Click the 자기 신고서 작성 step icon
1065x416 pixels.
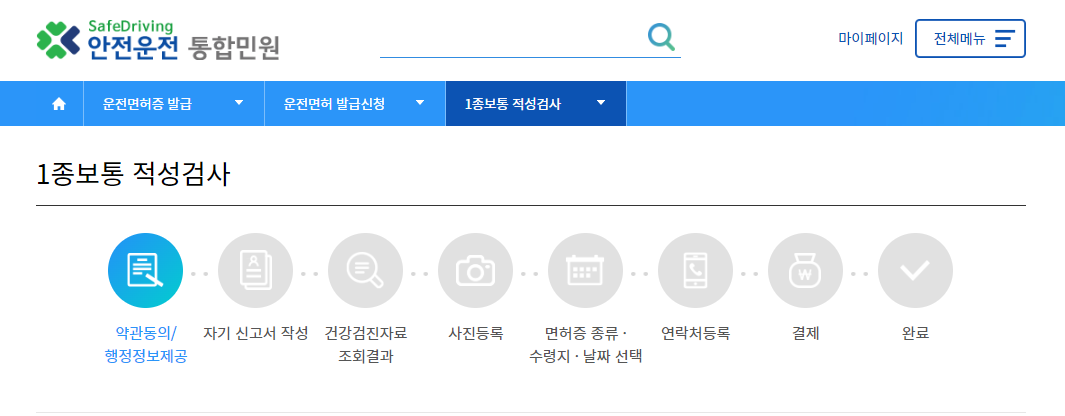pyautogui.click(x=255, y=271)
